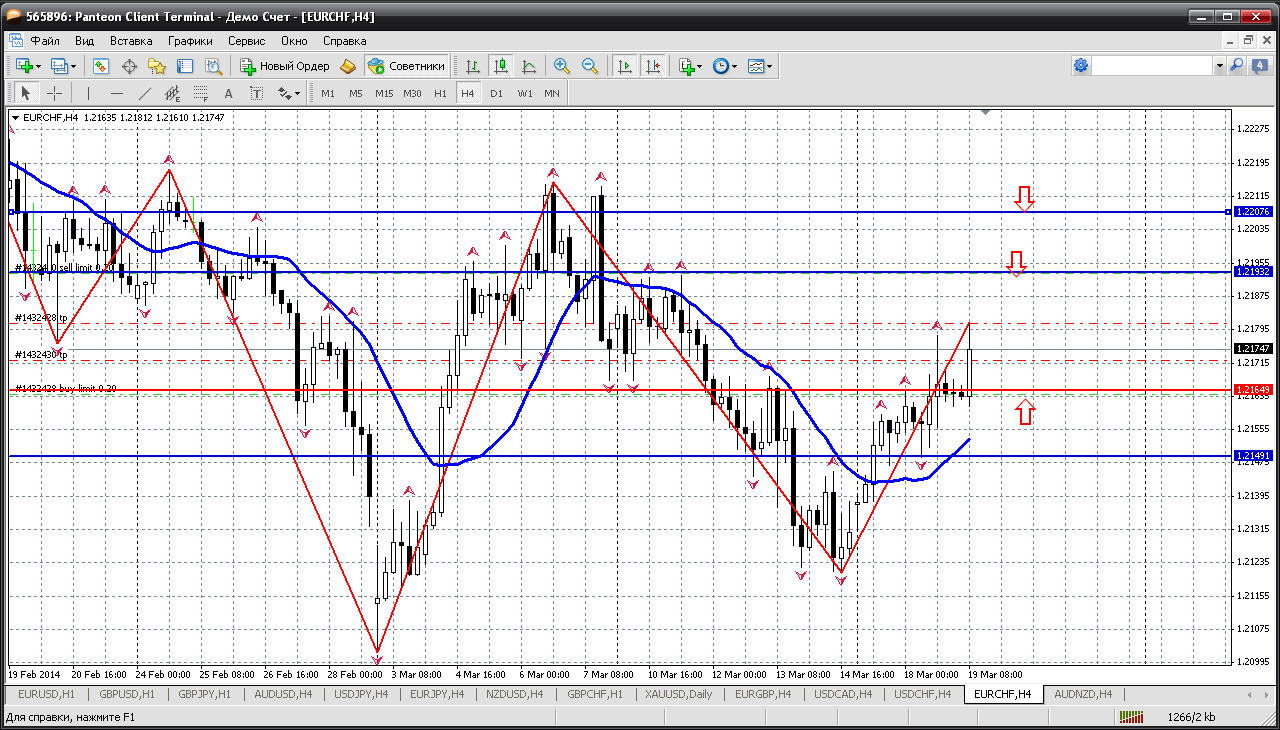Screen dimensions: 1280x730
Task: Click into the toolbar search field
Action: (1152, 66)
